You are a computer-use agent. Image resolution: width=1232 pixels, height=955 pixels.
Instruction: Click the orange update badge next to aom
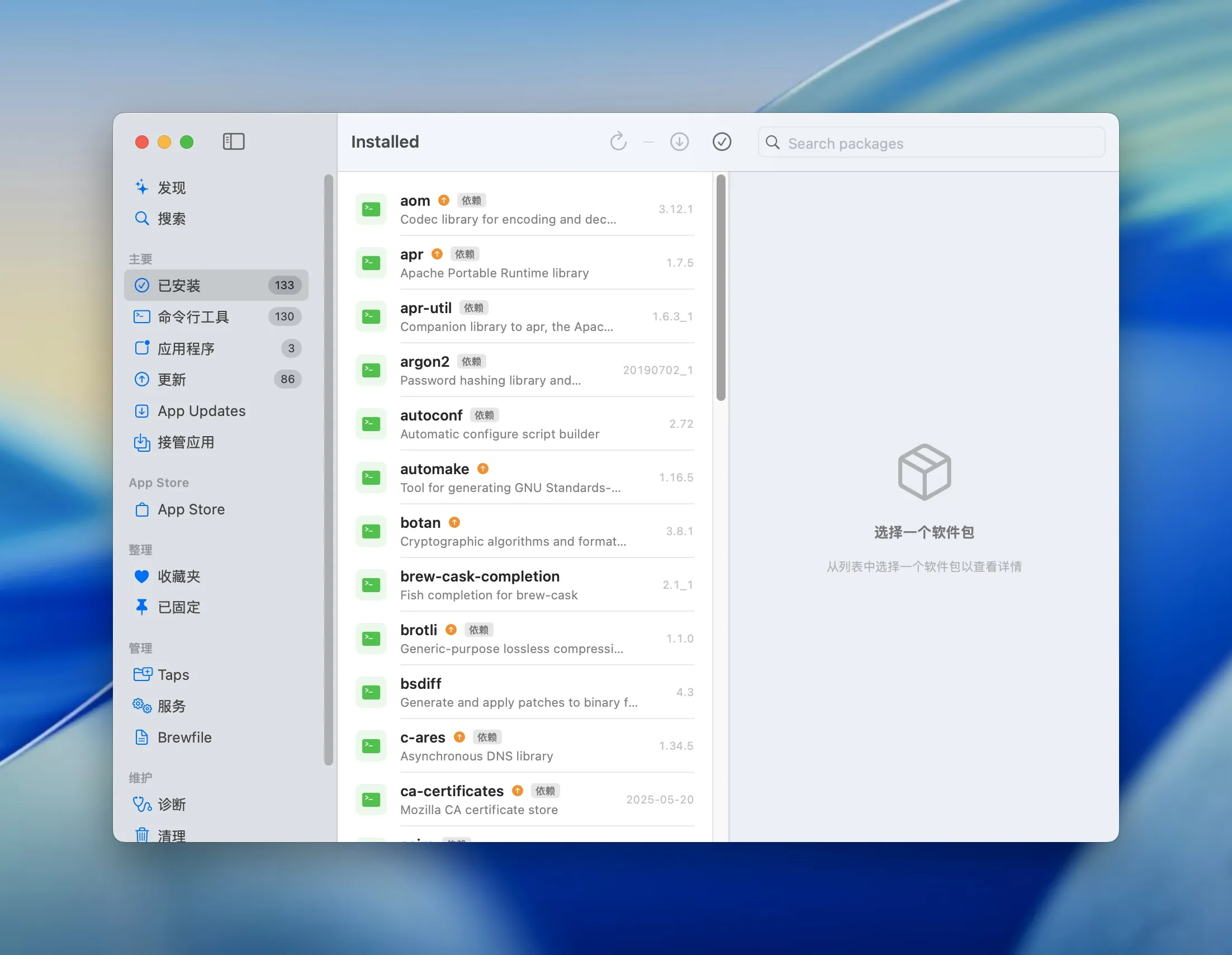pos(443,200)
